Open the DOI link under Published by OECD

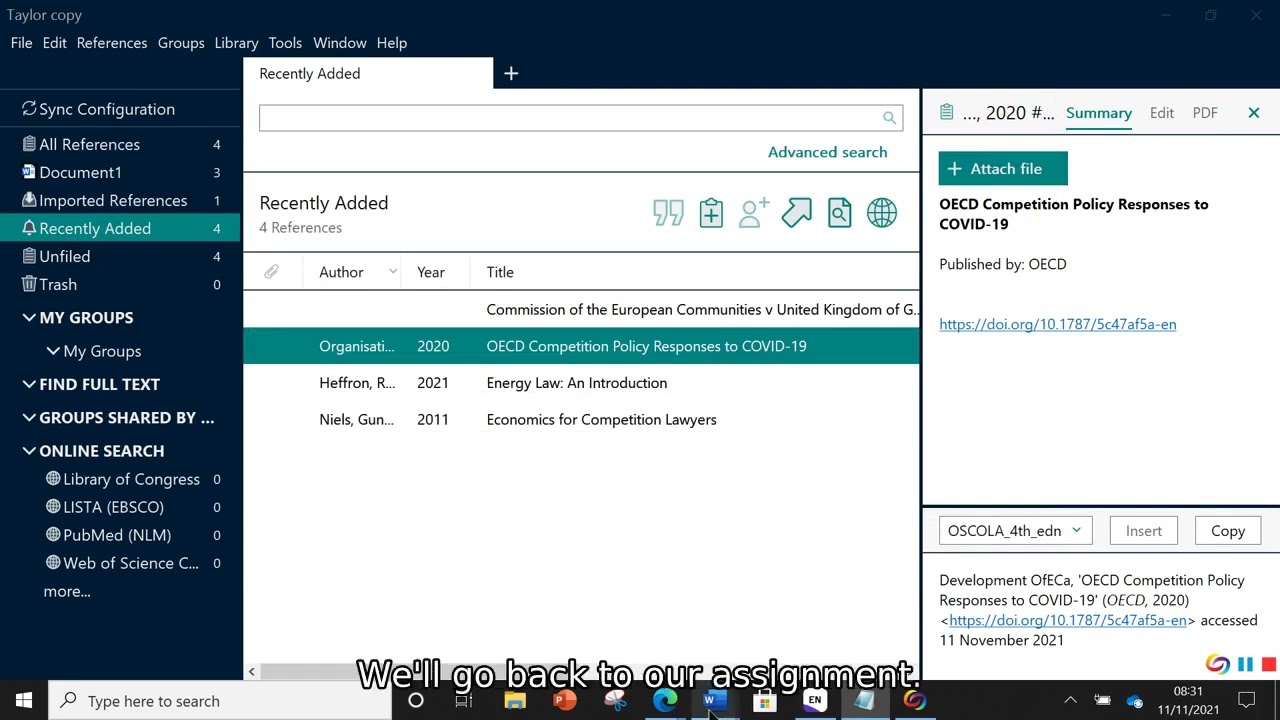(x=1057, y=324)
